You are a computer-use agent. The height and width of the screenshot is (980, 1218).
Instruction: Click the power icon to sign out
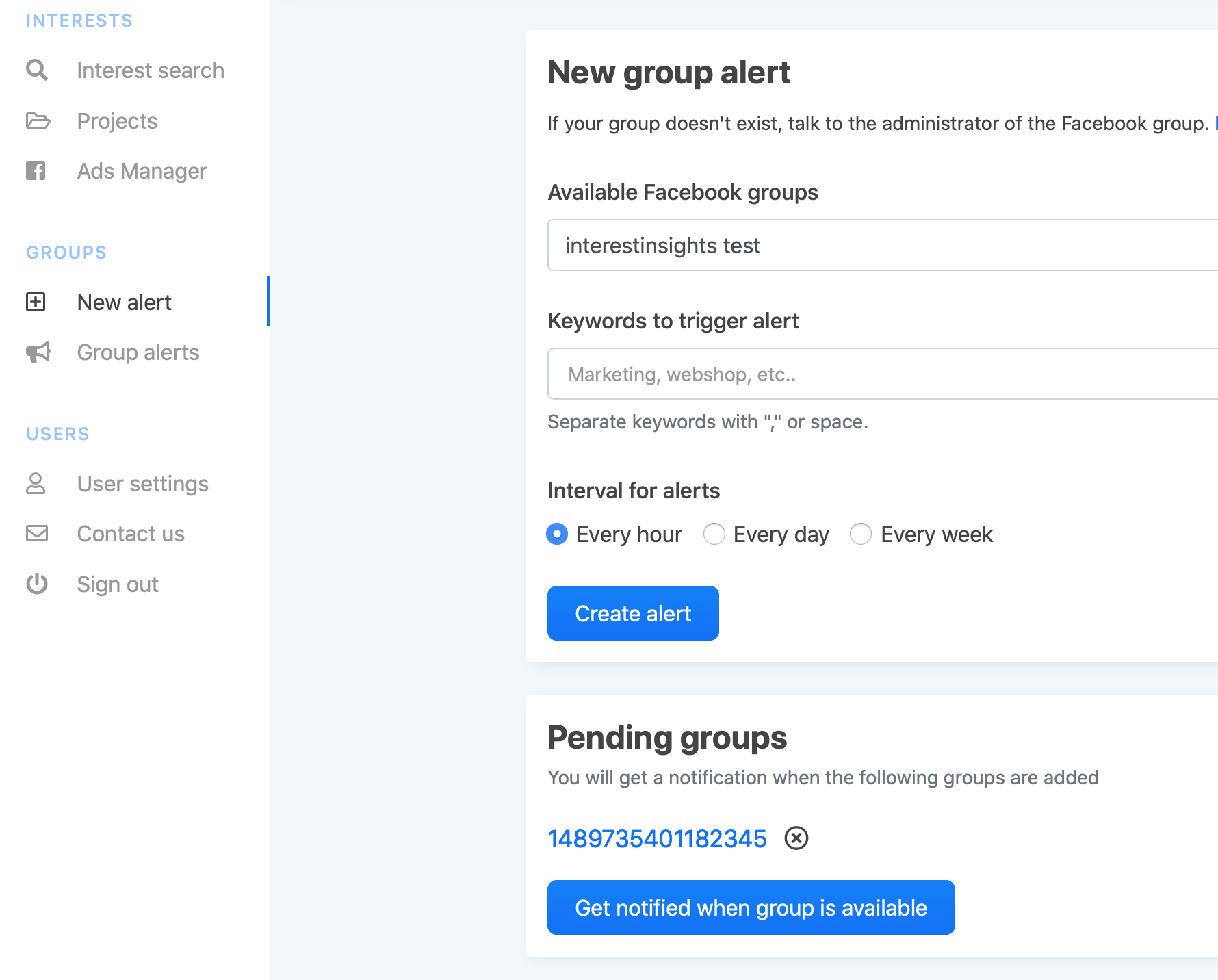(37, 584)
